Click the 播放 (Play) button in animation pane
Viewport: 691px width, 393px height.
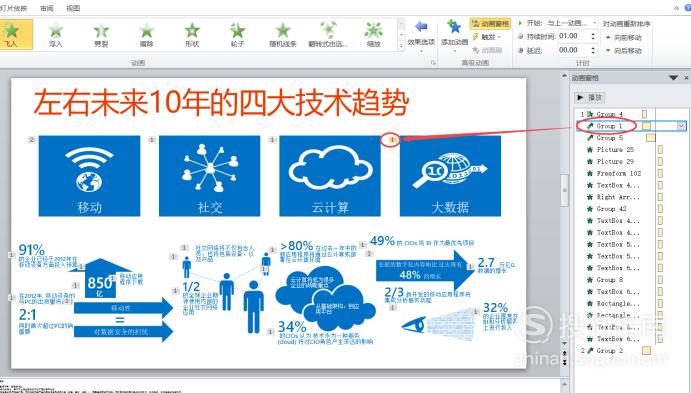590,97
